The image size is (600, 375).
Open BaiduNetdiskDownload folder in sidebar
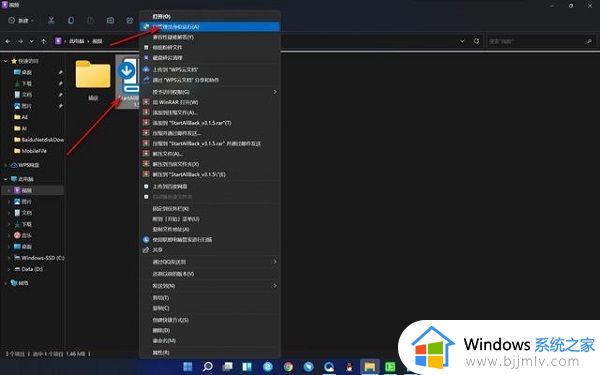[39, 140]
